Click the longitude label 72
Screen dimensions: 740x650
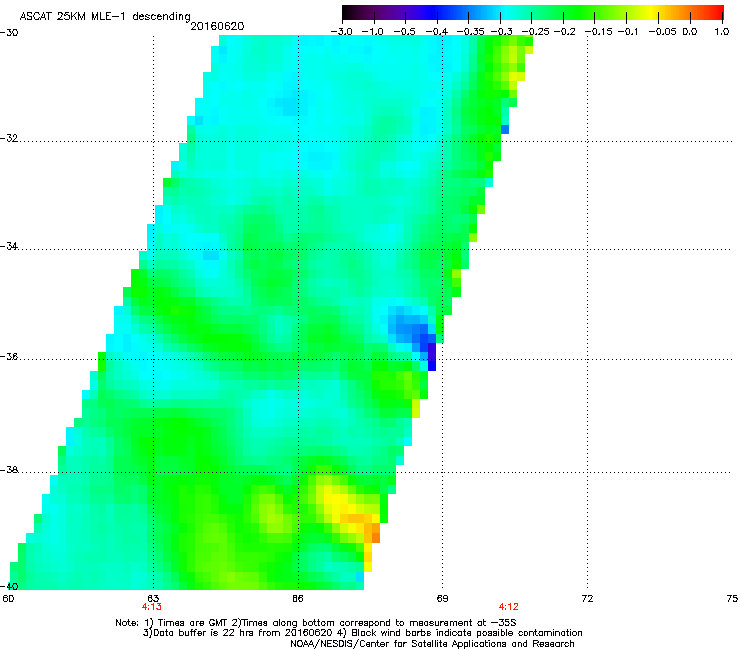[x=587, y=599]
